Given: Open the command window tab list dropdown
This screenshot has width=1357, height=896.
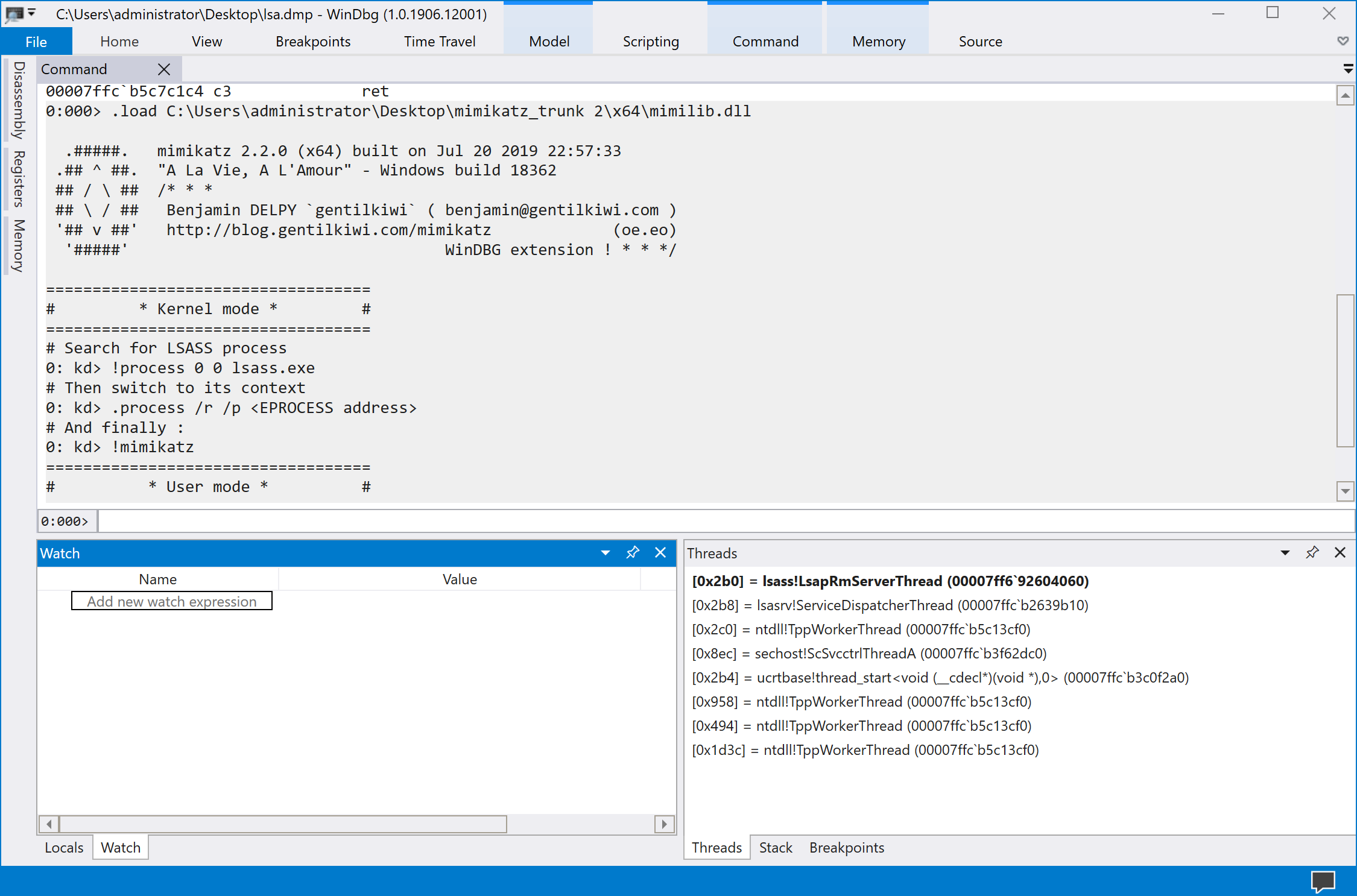Looking at the screenshot, I should pyautogui.click(x=1348, y=69).
